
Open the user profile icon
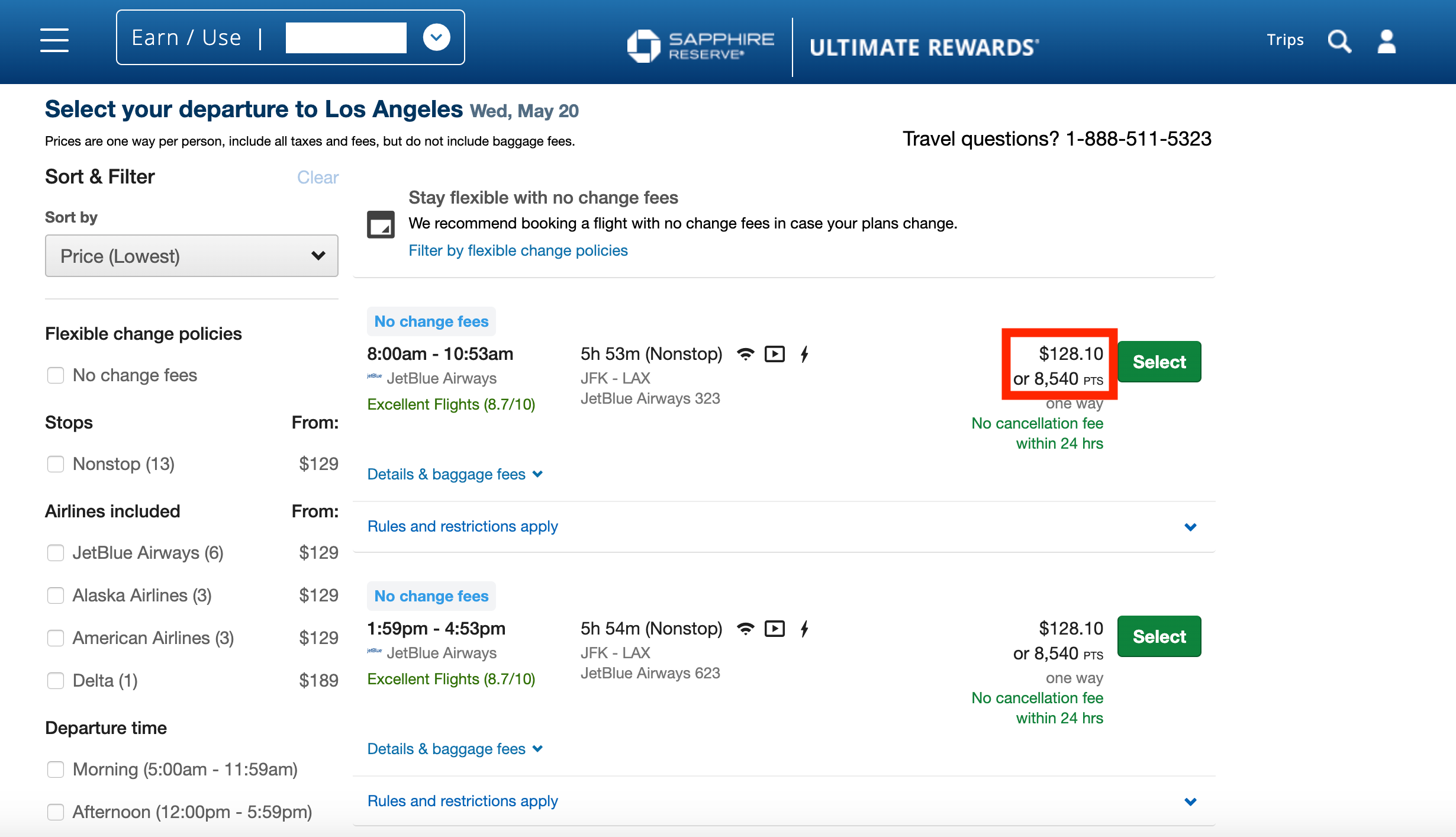(x=1386, y=41)
